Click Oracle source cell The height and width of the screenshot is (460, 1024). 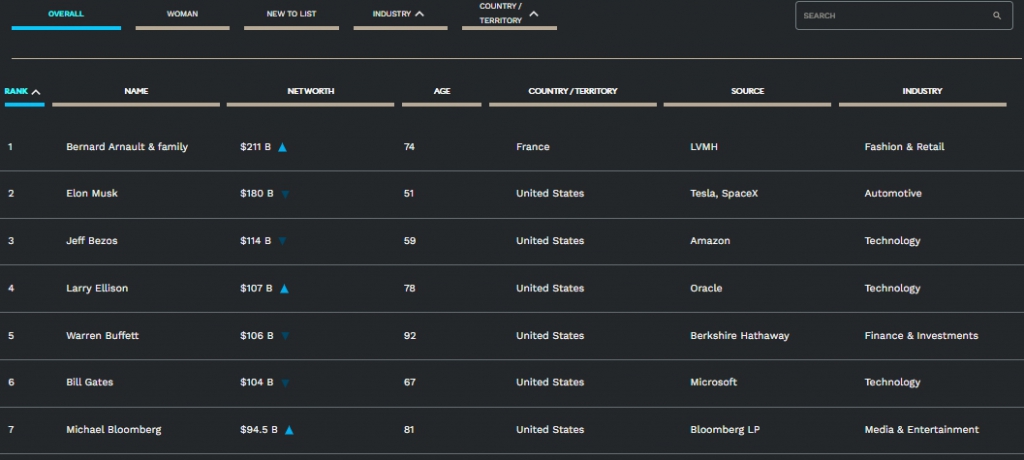point(706,288)
